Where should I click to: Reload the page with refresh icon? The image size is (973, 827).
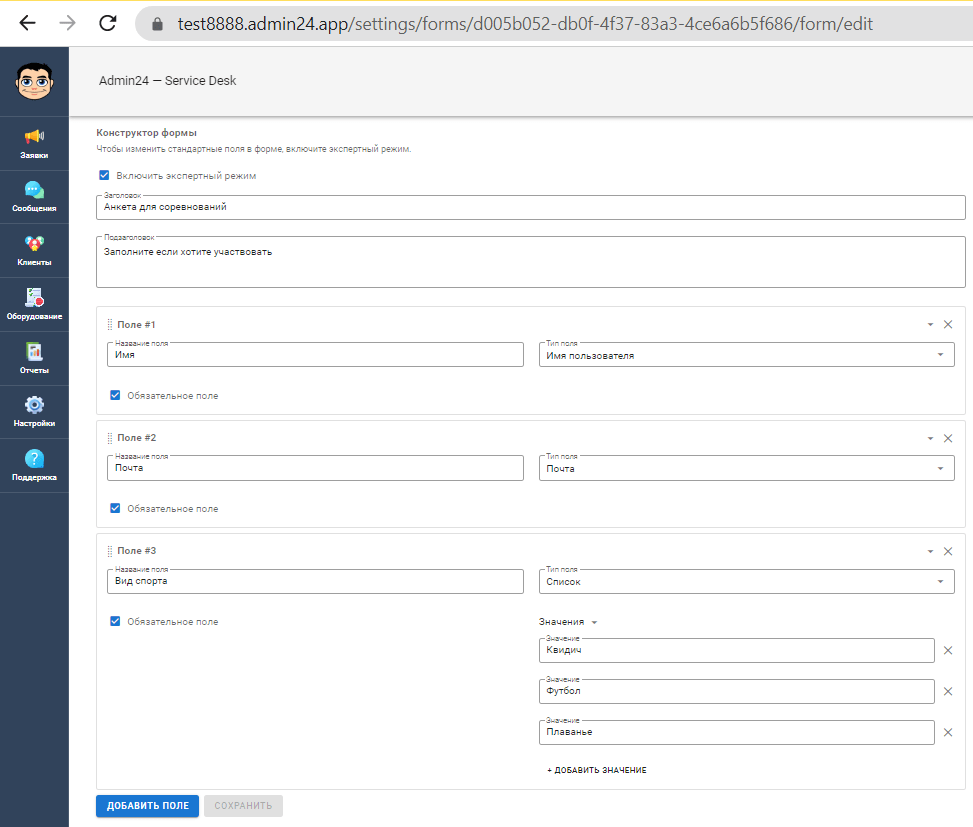[108, 24]
